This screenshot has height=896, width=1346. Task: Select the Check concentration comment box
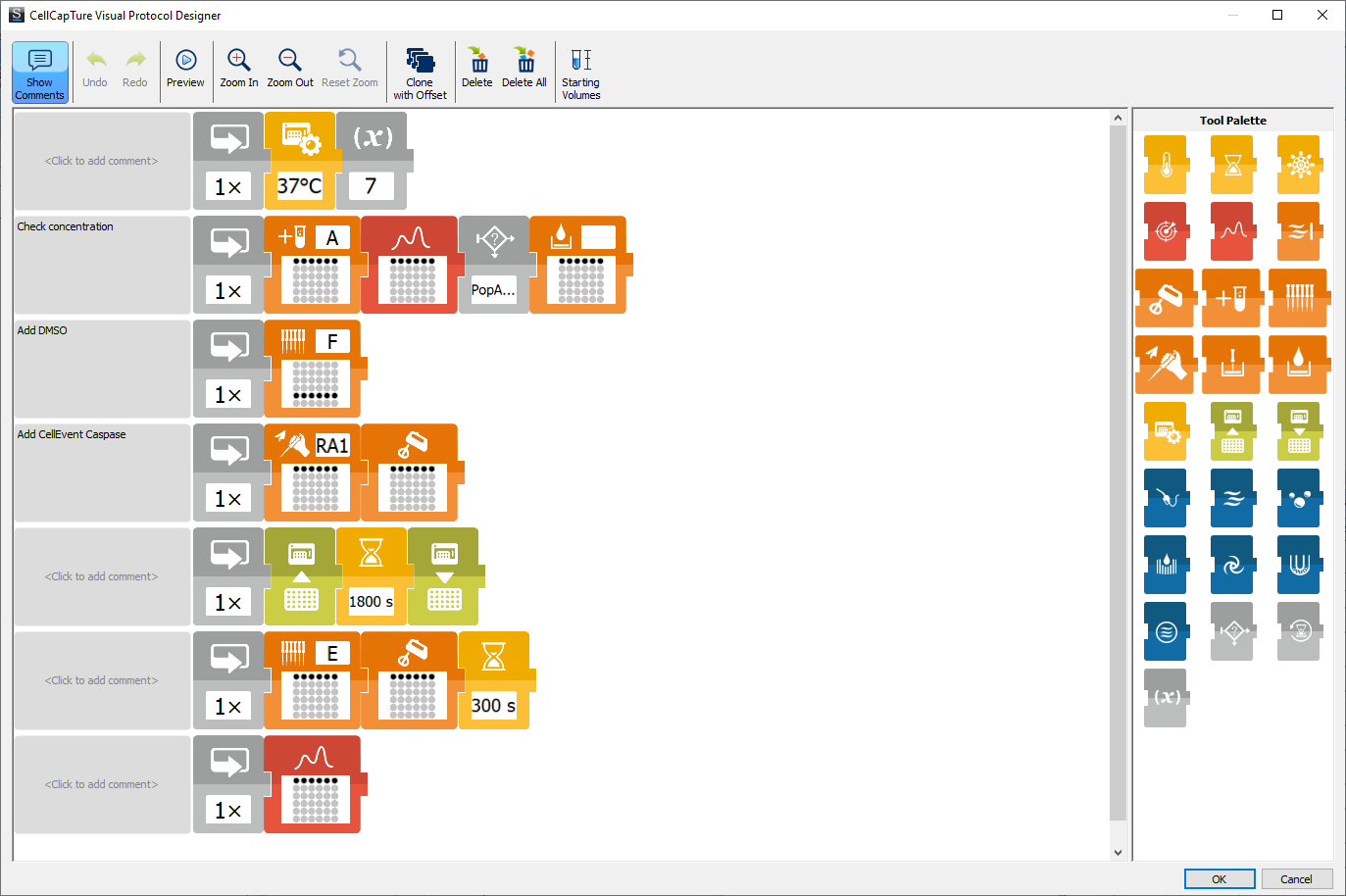point(102,265)
